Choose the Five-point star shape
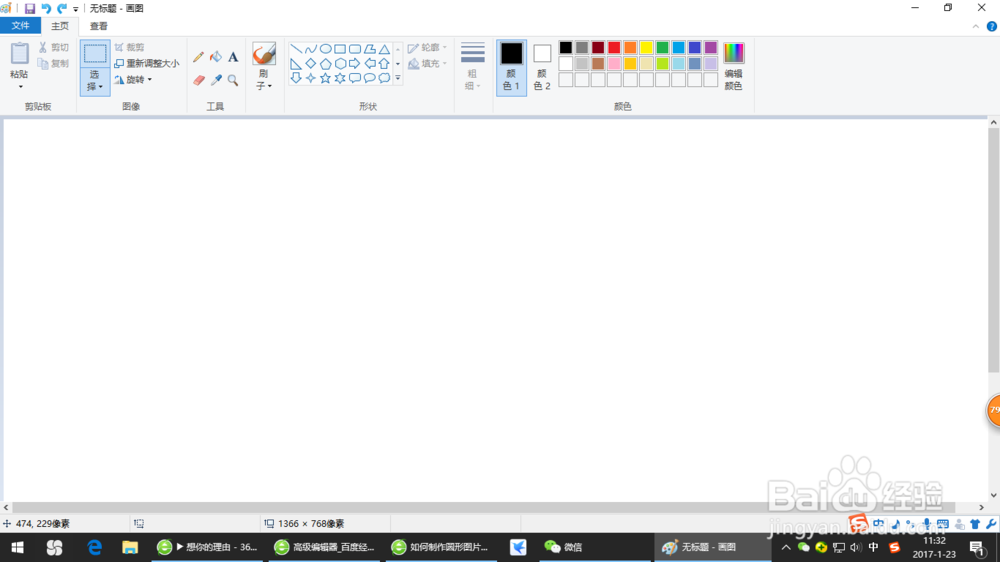 click(x=325, y=78)
